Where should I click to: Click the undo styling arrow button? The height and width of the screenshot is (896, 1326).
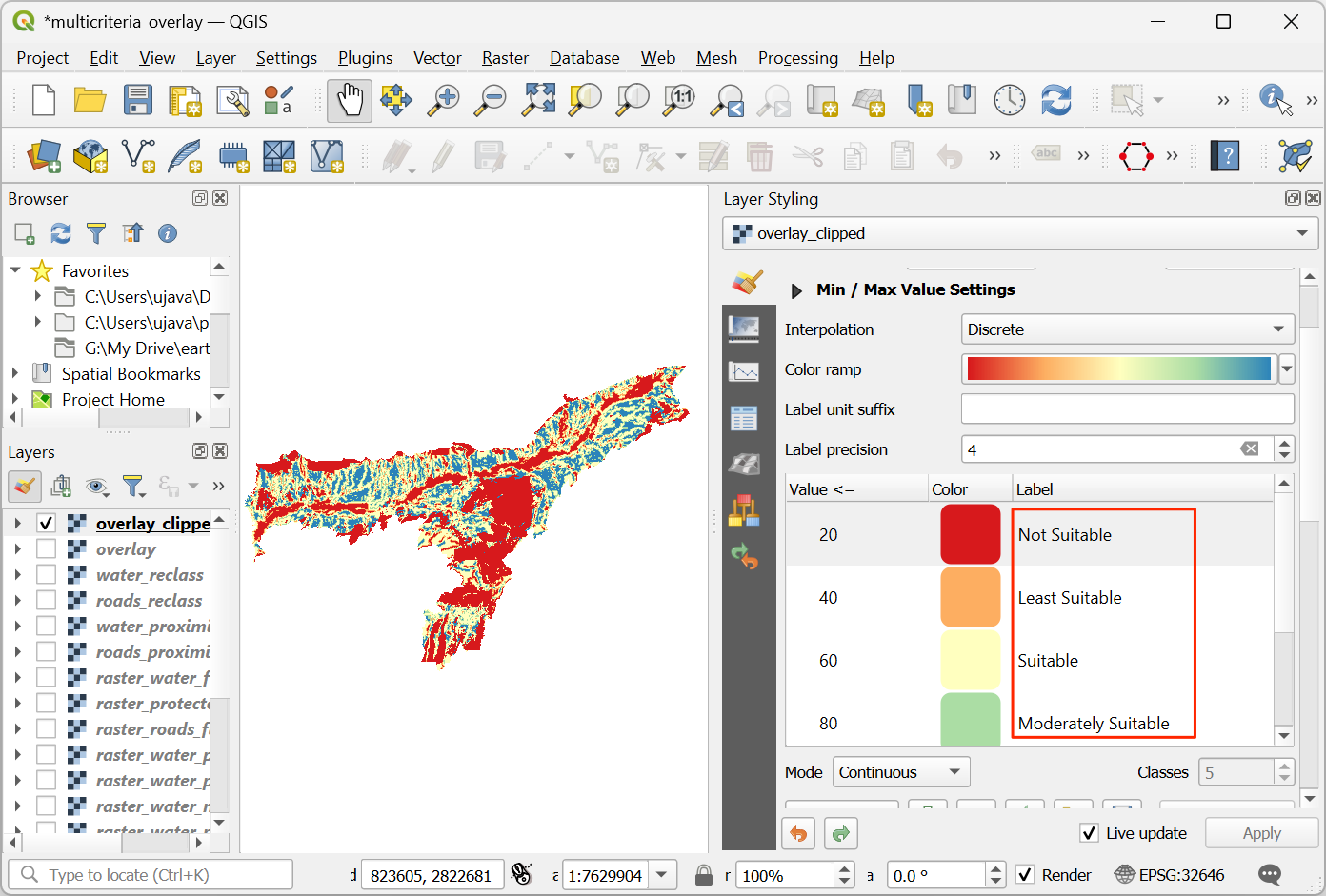[798, 834]
